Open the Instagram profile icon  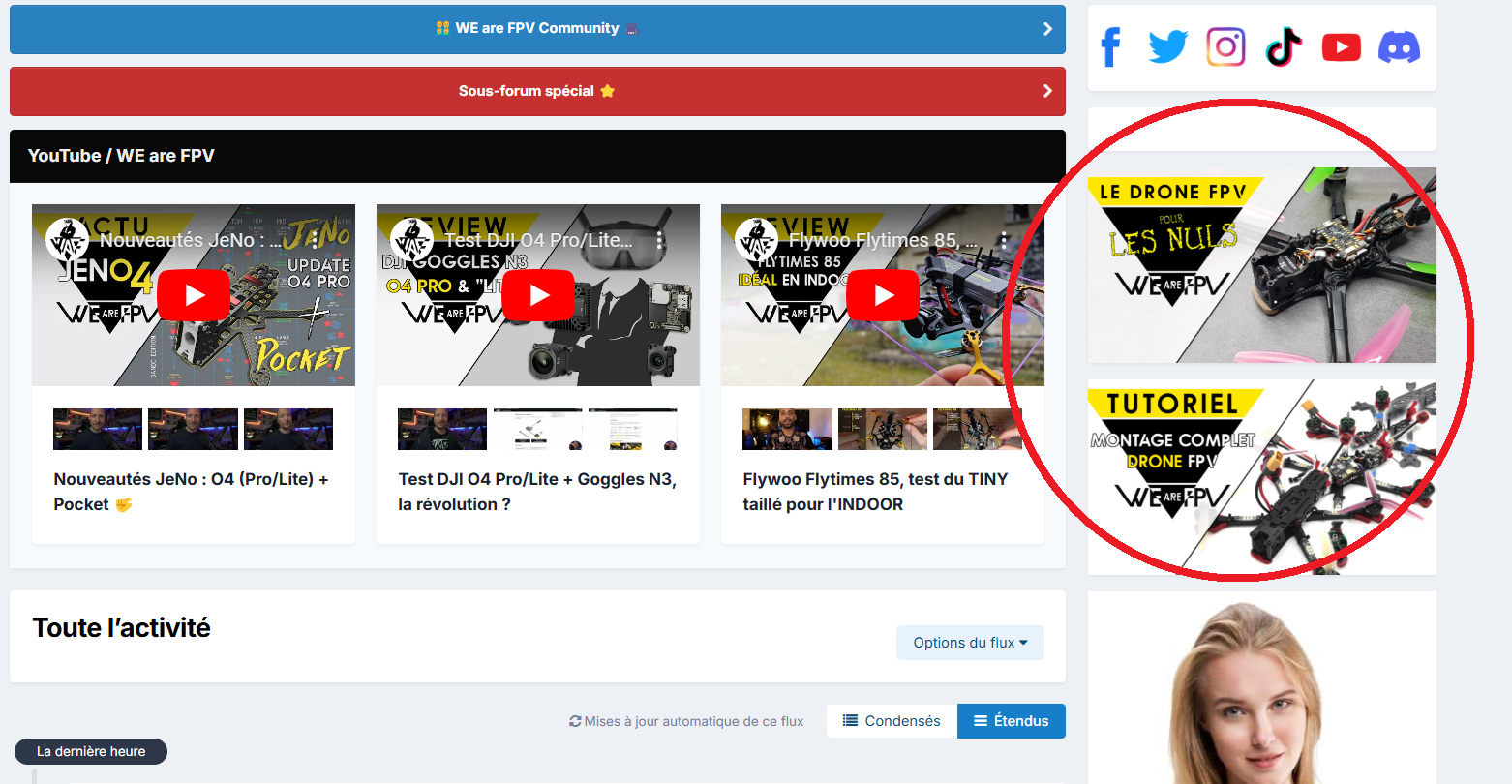[1225, 47]
